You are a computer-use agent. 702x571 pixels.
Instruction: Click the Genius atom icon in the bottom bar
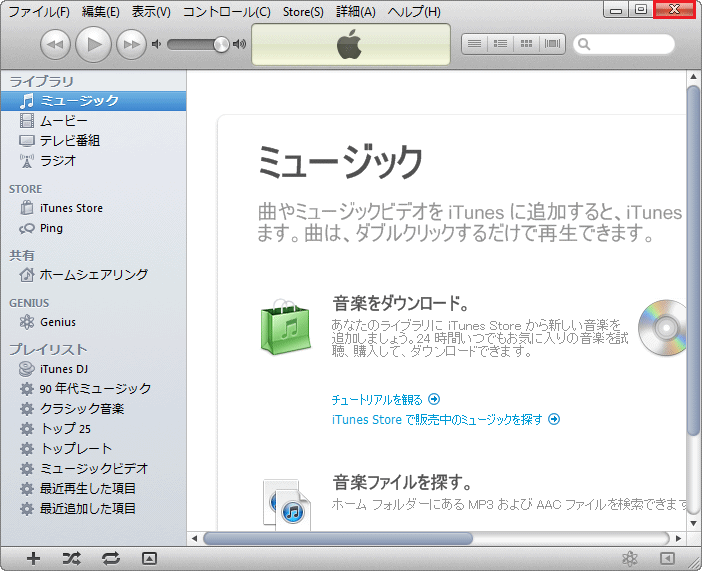pyautogui.click(x=629, y=558)
